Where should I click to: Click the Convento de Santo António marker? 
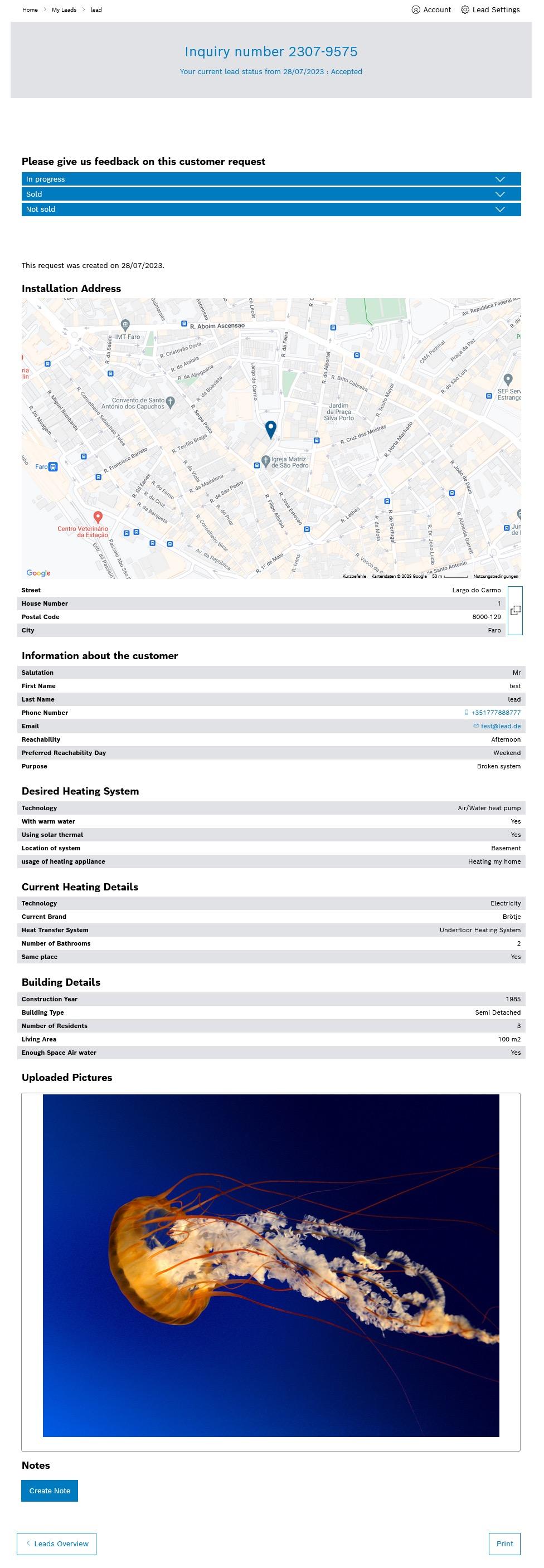[x=171, y=402]
